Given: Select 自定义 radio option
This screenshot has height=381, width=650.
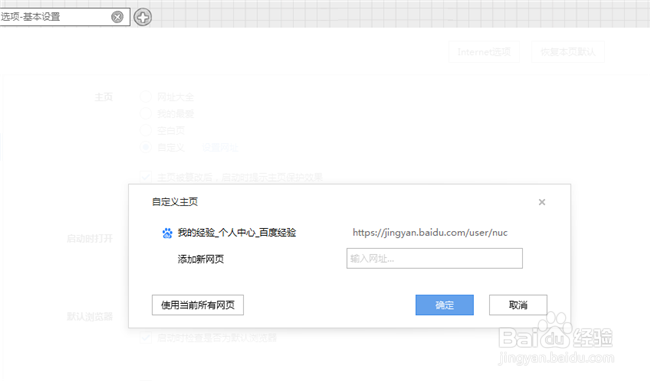Looking at the screenshot, I should point(146,147).
